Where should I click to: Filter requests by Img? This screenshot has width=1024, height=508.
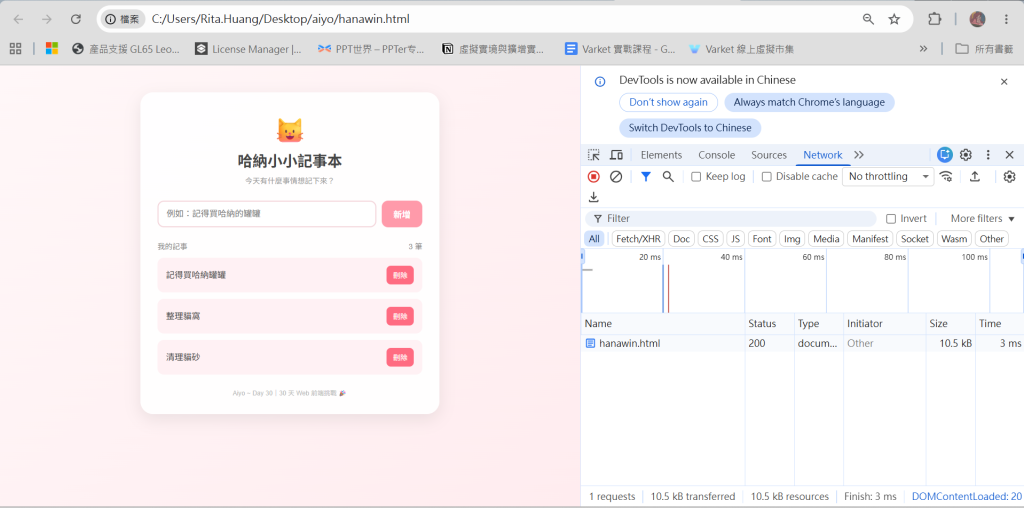click(x=792, y=239)
